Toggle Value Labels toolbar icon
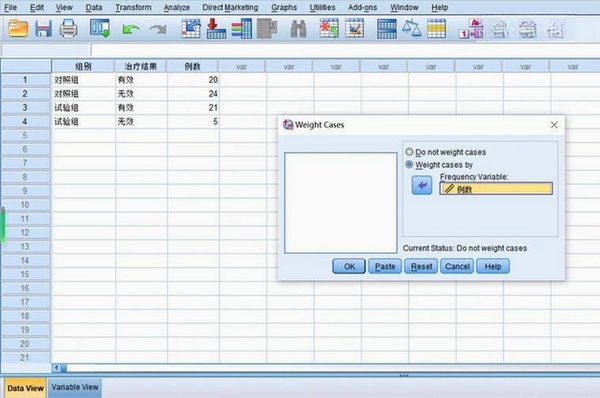Screen dimensions: 600x398 [471, 29]
